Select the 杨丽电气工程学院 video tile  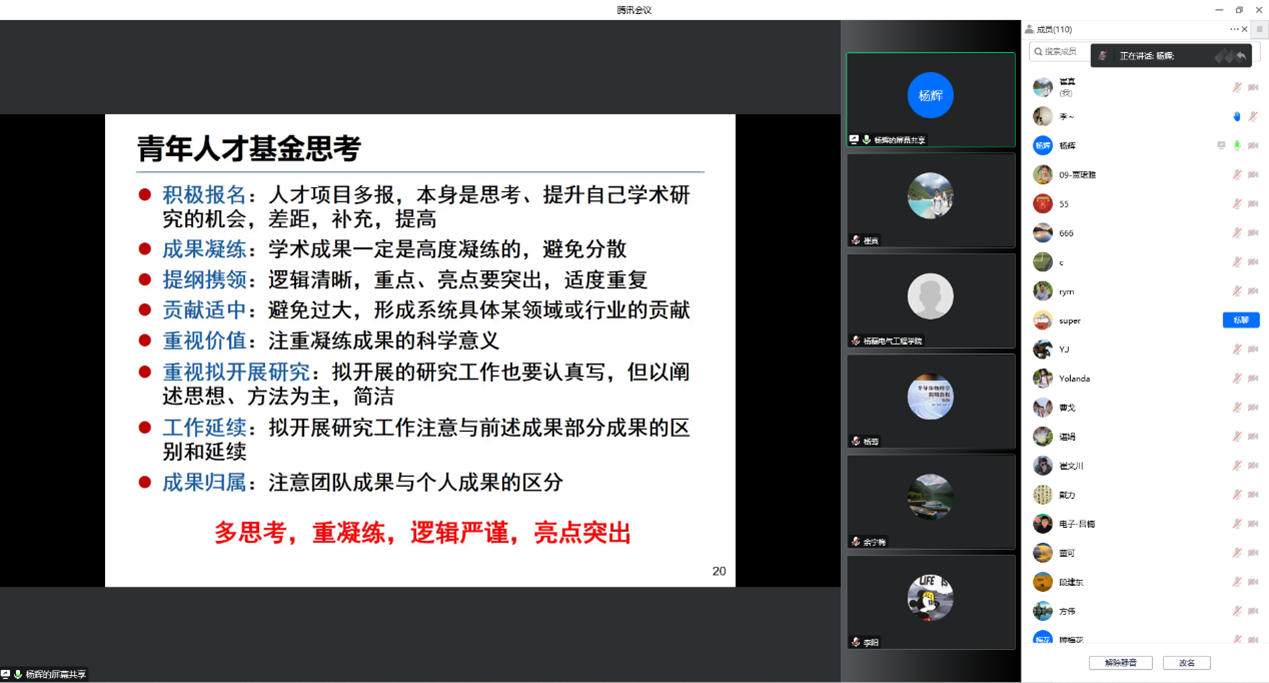tap(930, 299)
